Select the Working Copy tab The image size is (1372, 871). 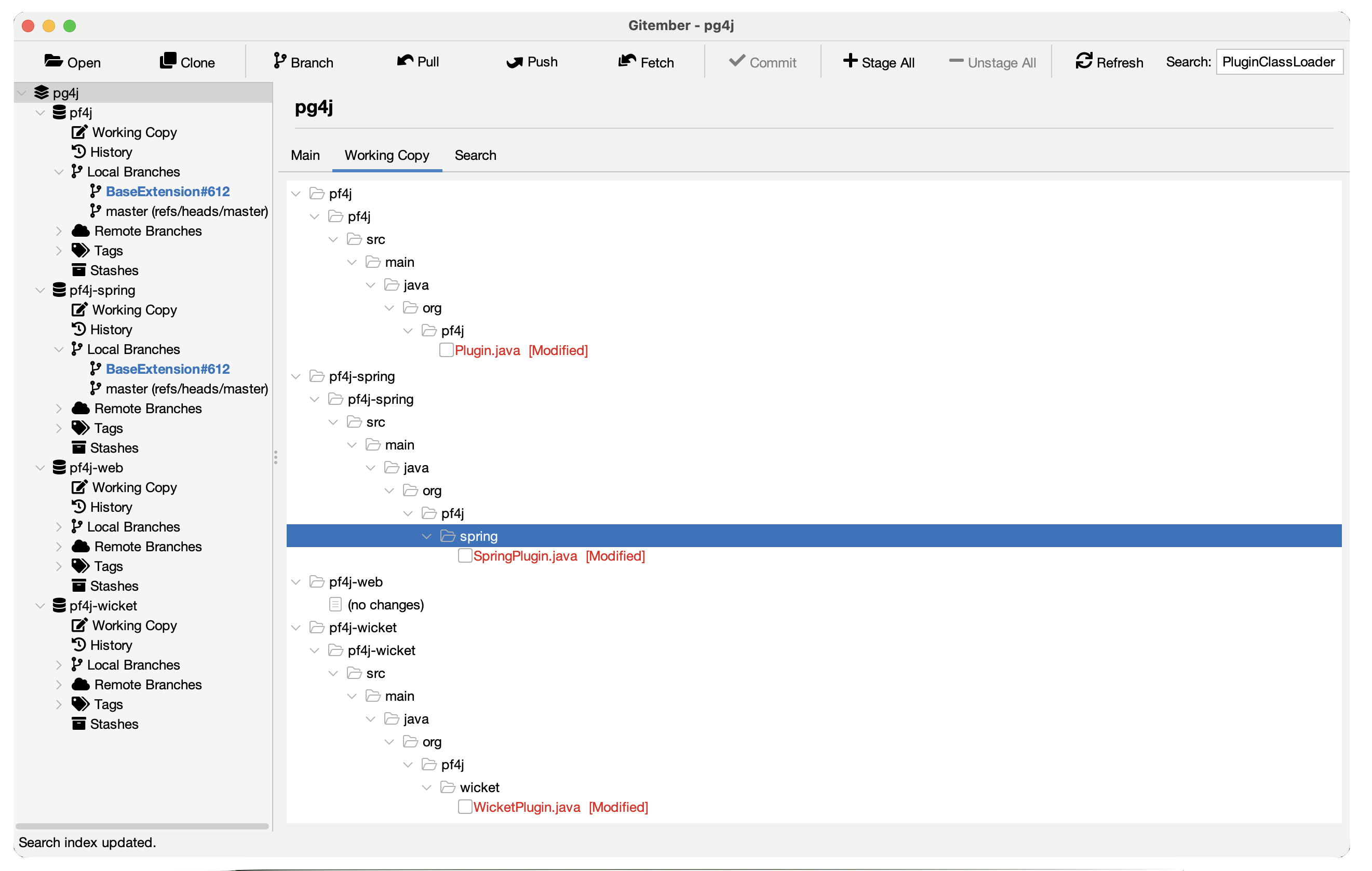pos(387,155)
